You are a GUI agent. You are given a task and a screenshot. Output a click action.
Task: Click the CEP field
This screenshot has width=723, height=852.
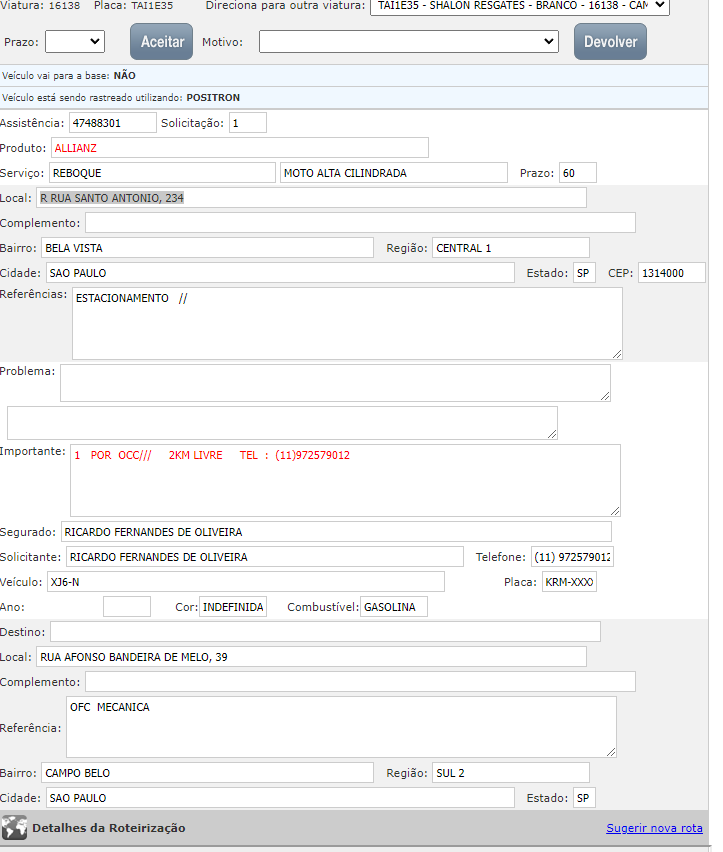(672, 273)
